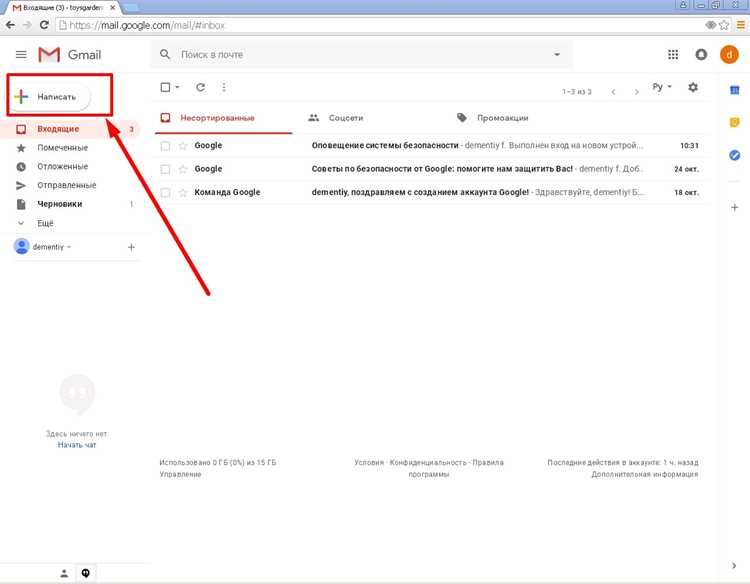The width and height of the screenshot is (750, 584).
Task: Open the Google apps grid
Action: (x=673, y=55)
